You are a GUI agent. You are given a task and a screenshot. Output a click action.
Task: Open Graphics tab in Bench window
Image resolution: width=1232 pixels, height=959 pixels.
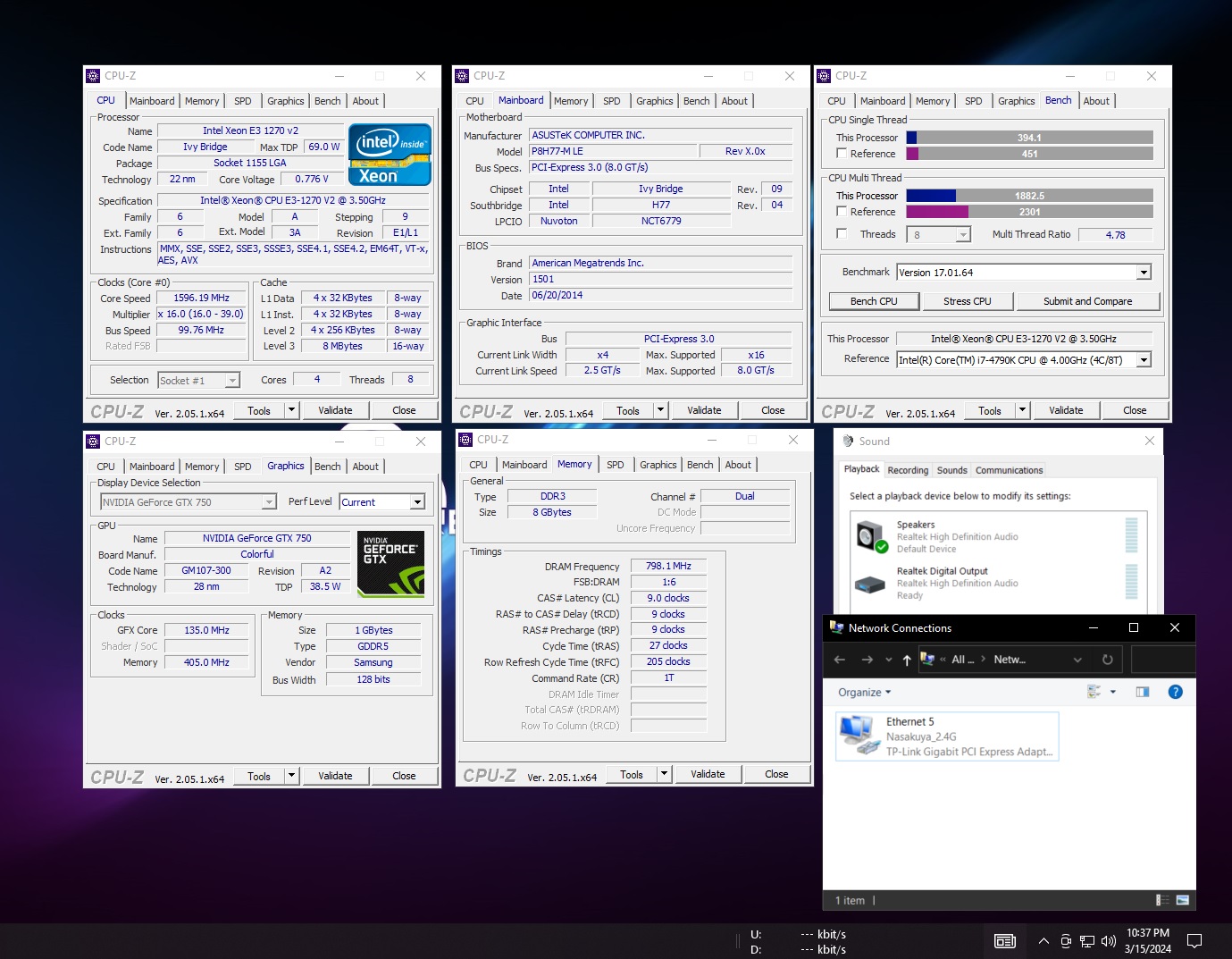point(1017,101)
